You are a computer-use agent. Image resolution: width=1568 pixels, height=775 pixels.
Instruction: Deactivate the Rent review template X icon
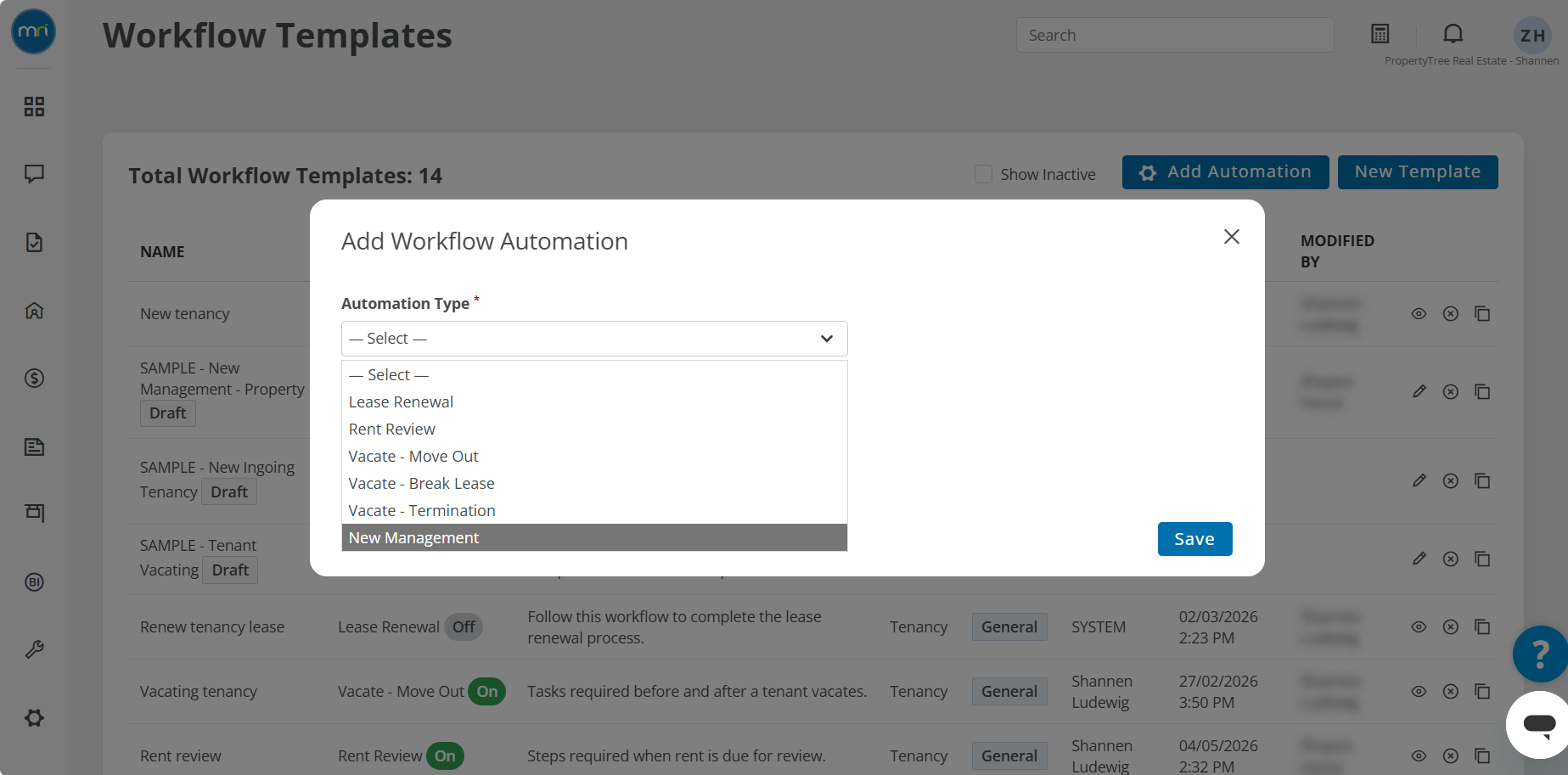1451,755
